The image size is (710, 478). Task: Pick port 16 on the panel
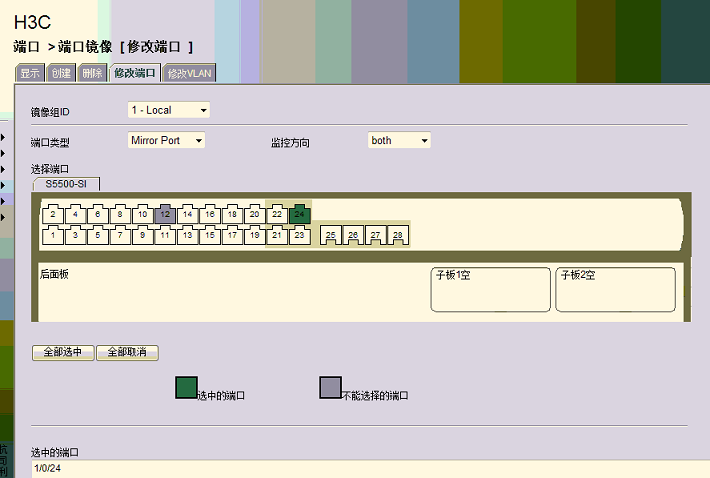pyautogui.click(x=210, y=214)
